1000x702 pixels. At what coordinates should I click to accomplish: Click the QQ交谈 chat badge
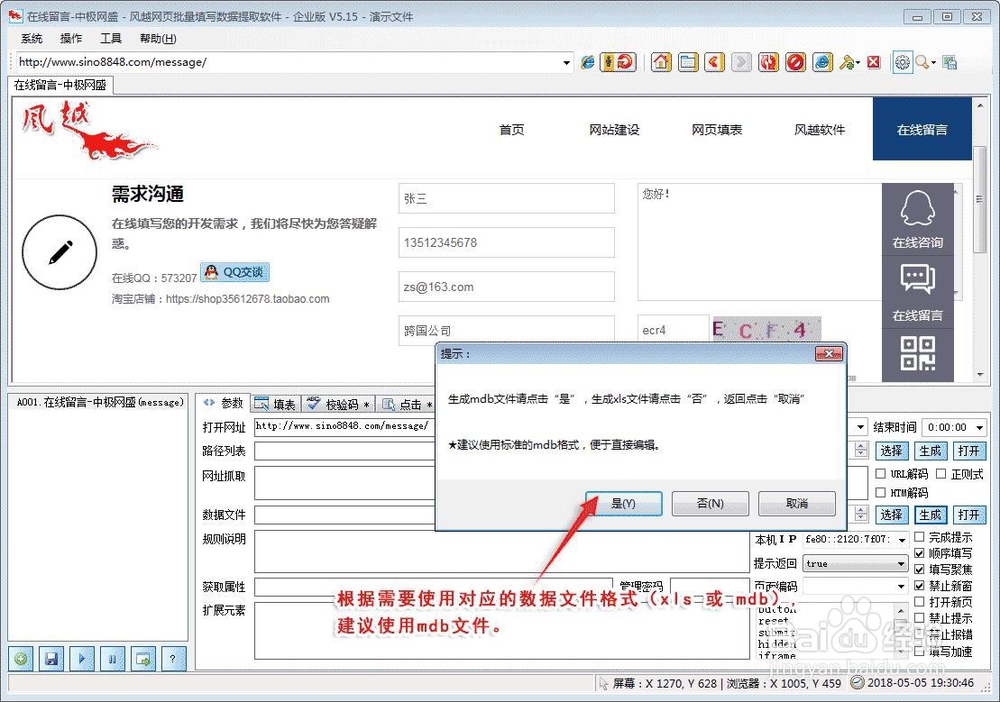235,272
